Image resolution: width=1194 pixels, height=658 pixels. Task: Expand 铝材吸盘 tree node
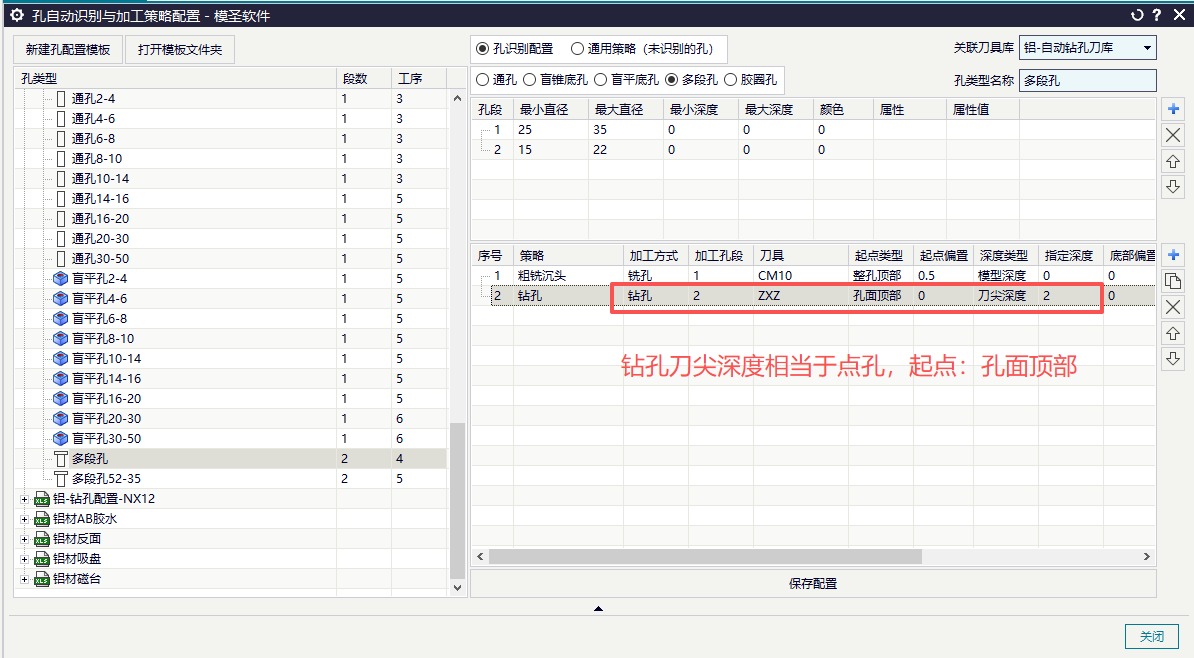pos(24,560)
